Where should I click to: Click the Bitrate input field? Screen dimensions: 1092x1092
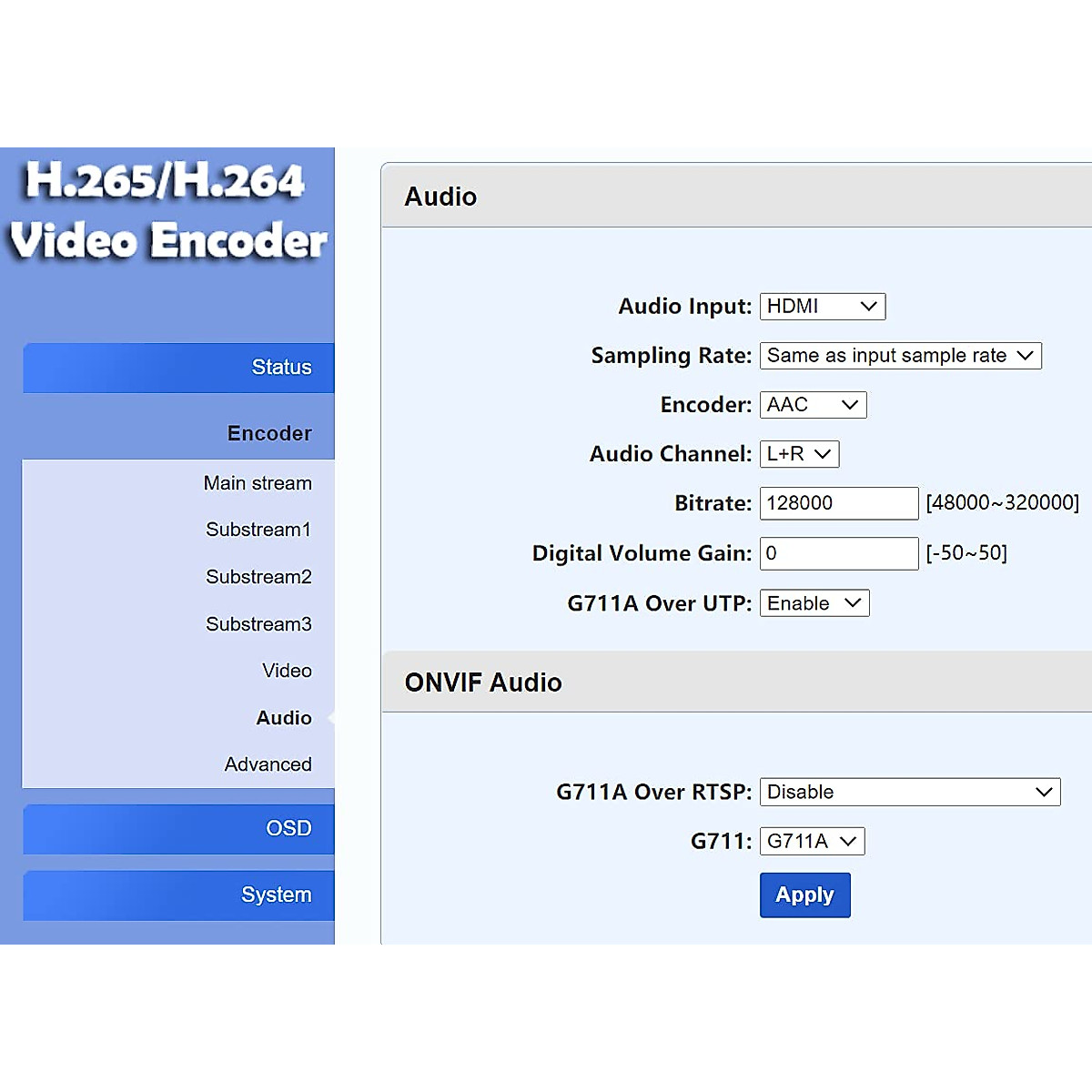coord(838,503)
